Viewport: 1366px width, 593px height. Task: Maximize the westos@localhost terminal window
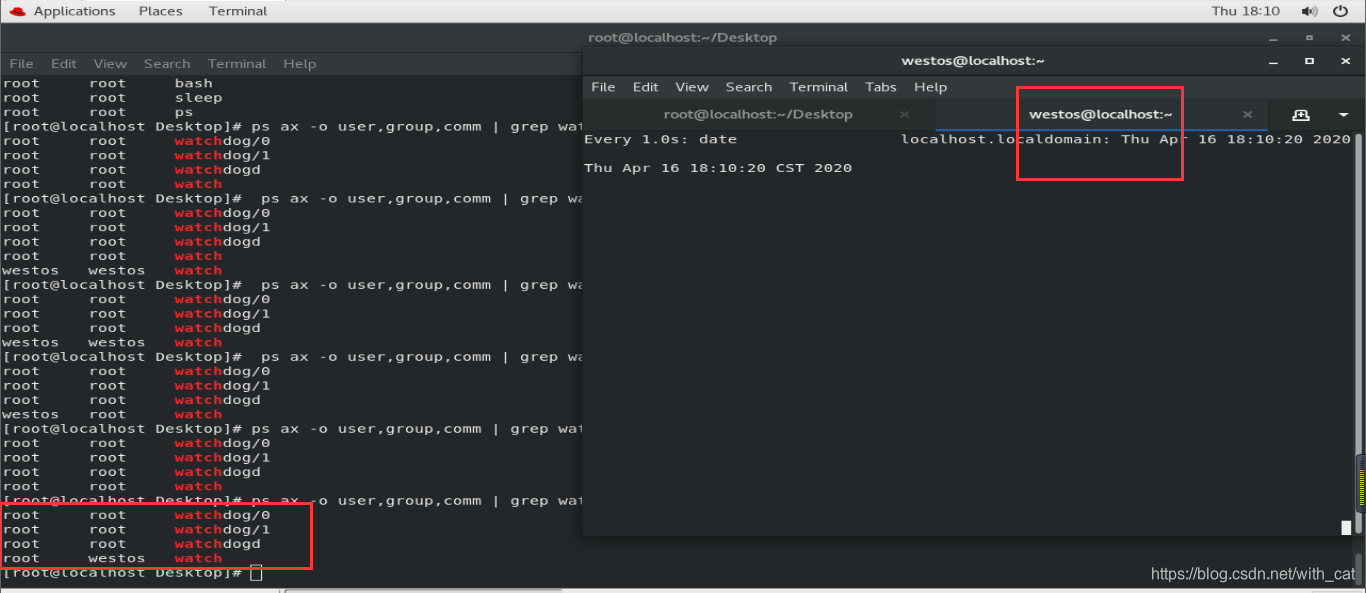pyautogui.click(x=1309, y=60)
